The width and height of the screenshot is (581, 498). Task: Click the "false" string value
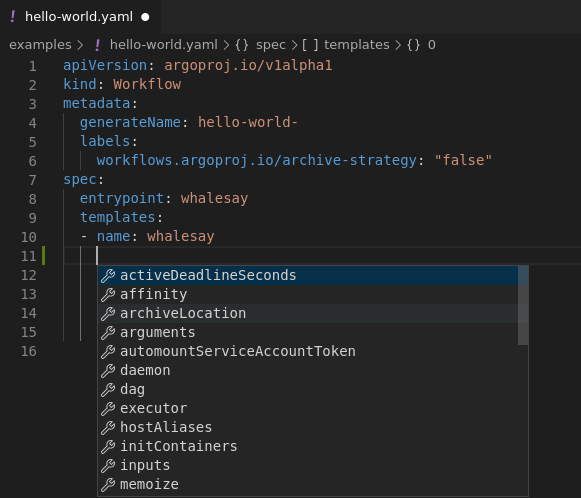click(463, 160)
